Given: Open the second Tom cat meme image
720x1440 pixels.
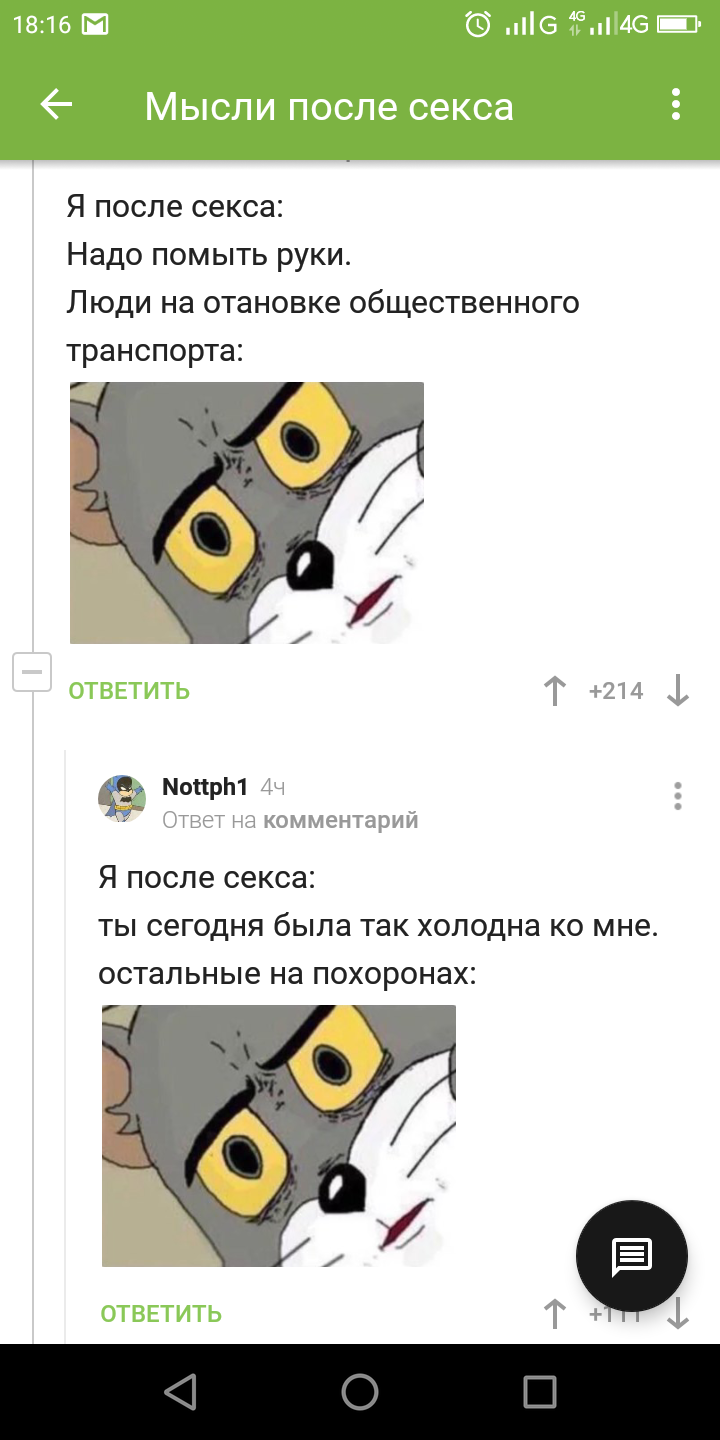Looking at the screenshot, I should (279, 1136).
